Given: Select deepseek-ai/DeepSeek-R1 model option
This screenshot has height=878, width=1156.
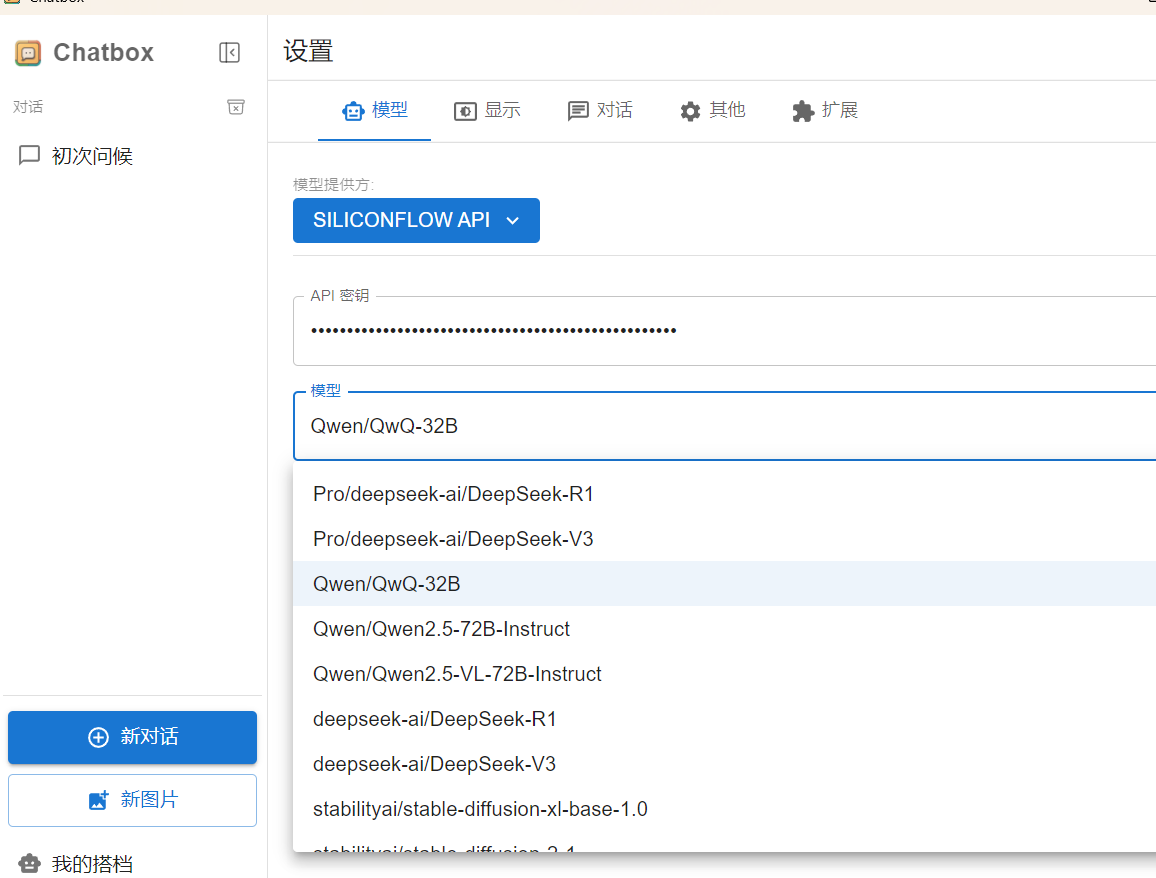Looking at the screenshot, I should pyautogui.click(x=725, y=719).
